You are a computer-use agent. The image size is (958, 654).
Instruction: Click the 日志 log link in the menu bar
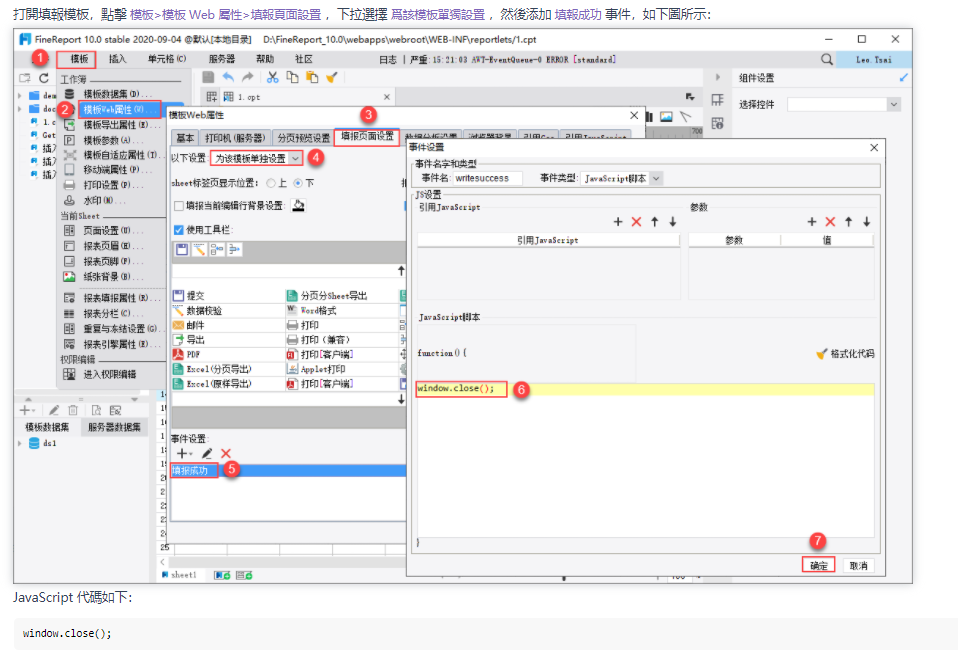tap(388, 59)
